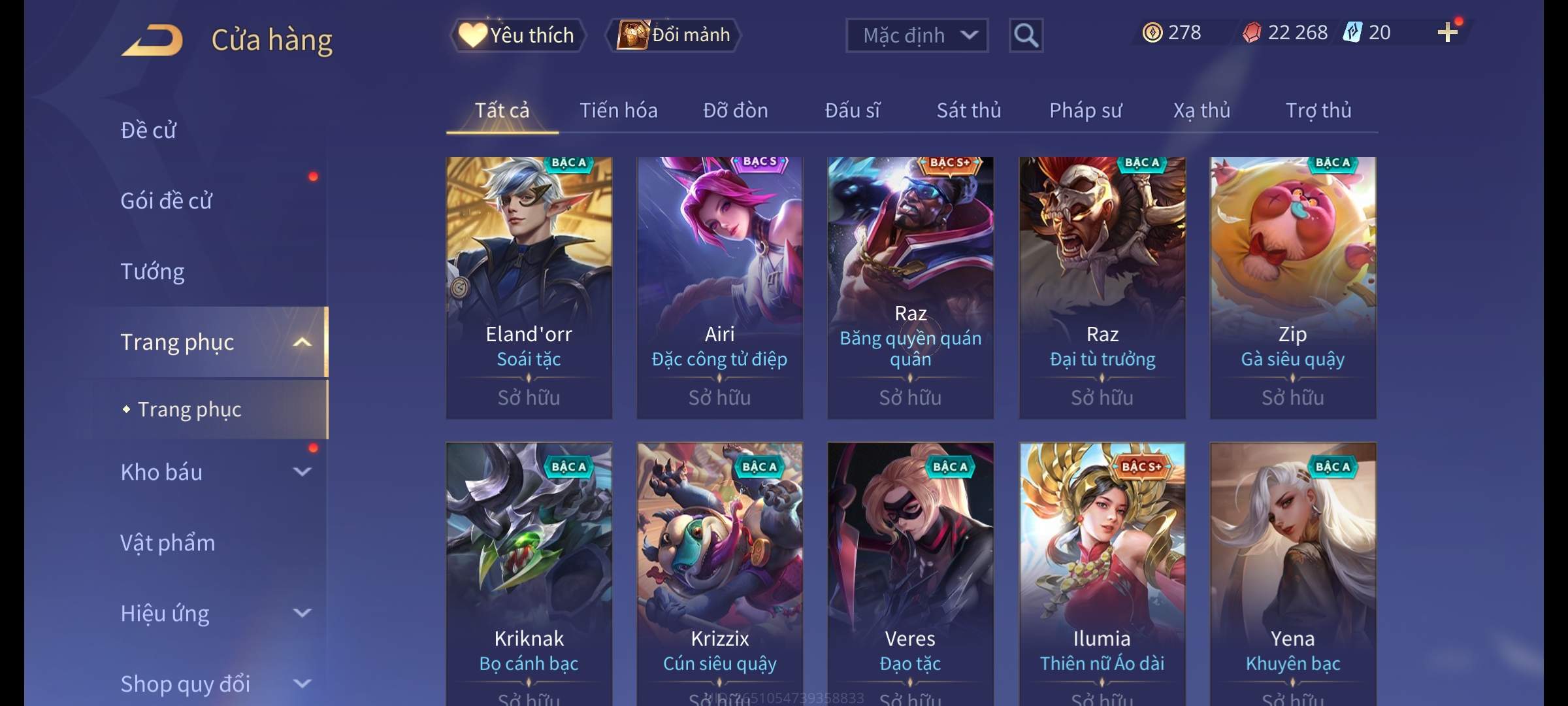Open Đổi mảnh fragment exchange
Image resolution: width=1568 pixels, height=706 pixels.
point(674,35)
